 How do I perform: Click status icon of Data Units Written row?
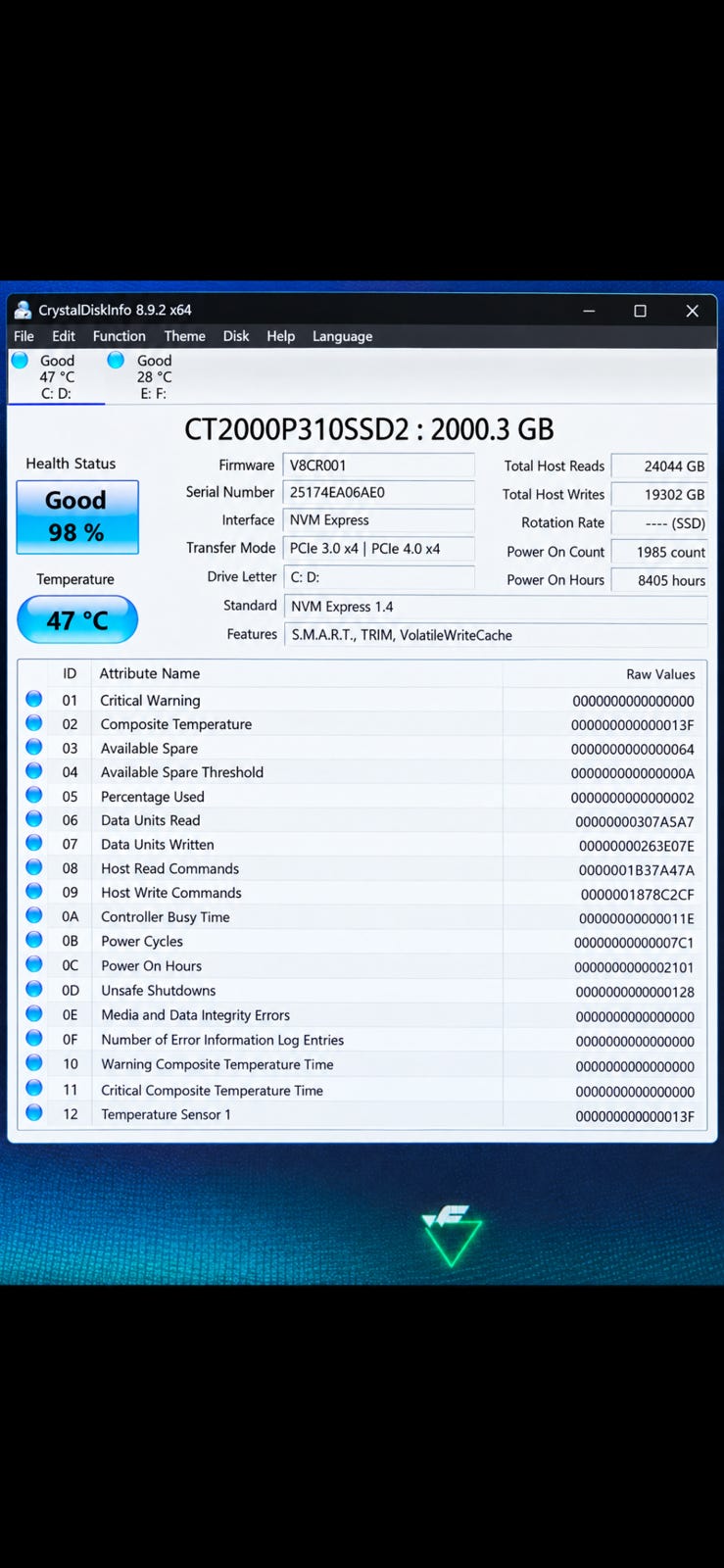(x=34, y=843)
